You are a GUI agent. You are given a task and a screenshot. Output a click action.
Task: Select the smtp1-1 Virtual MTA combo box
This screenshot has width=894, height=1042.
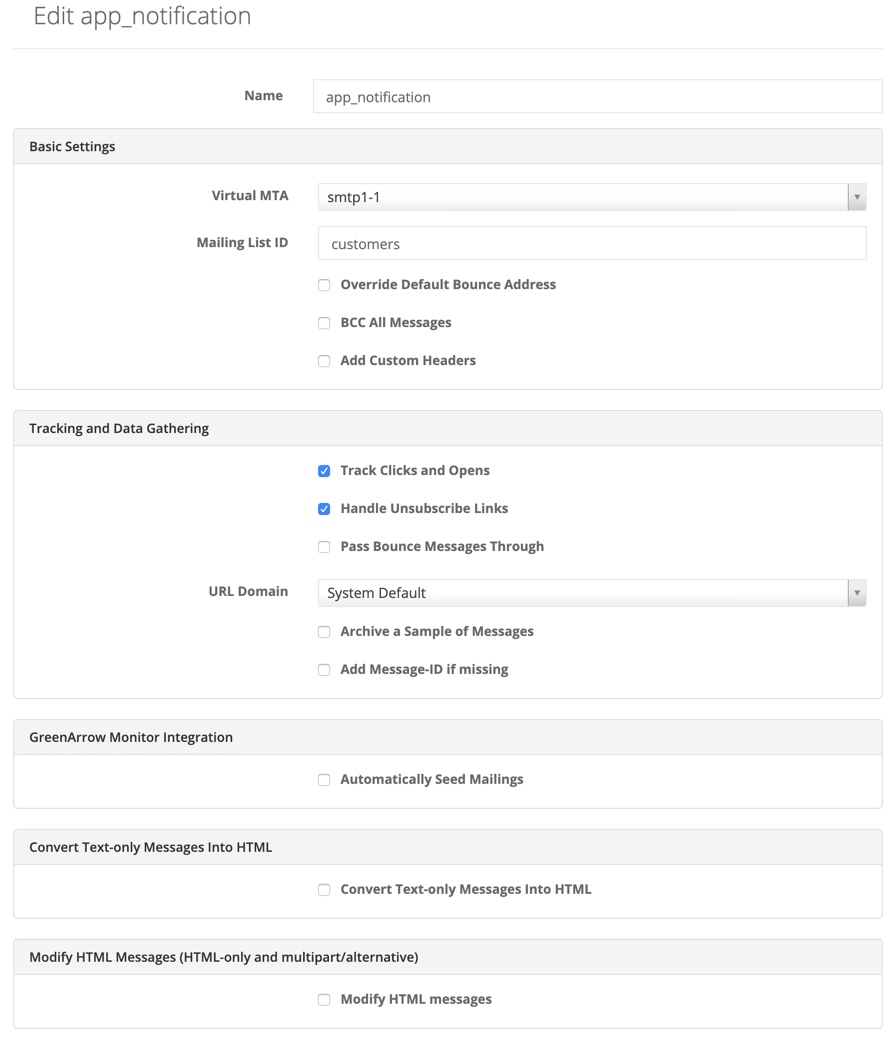592,197
